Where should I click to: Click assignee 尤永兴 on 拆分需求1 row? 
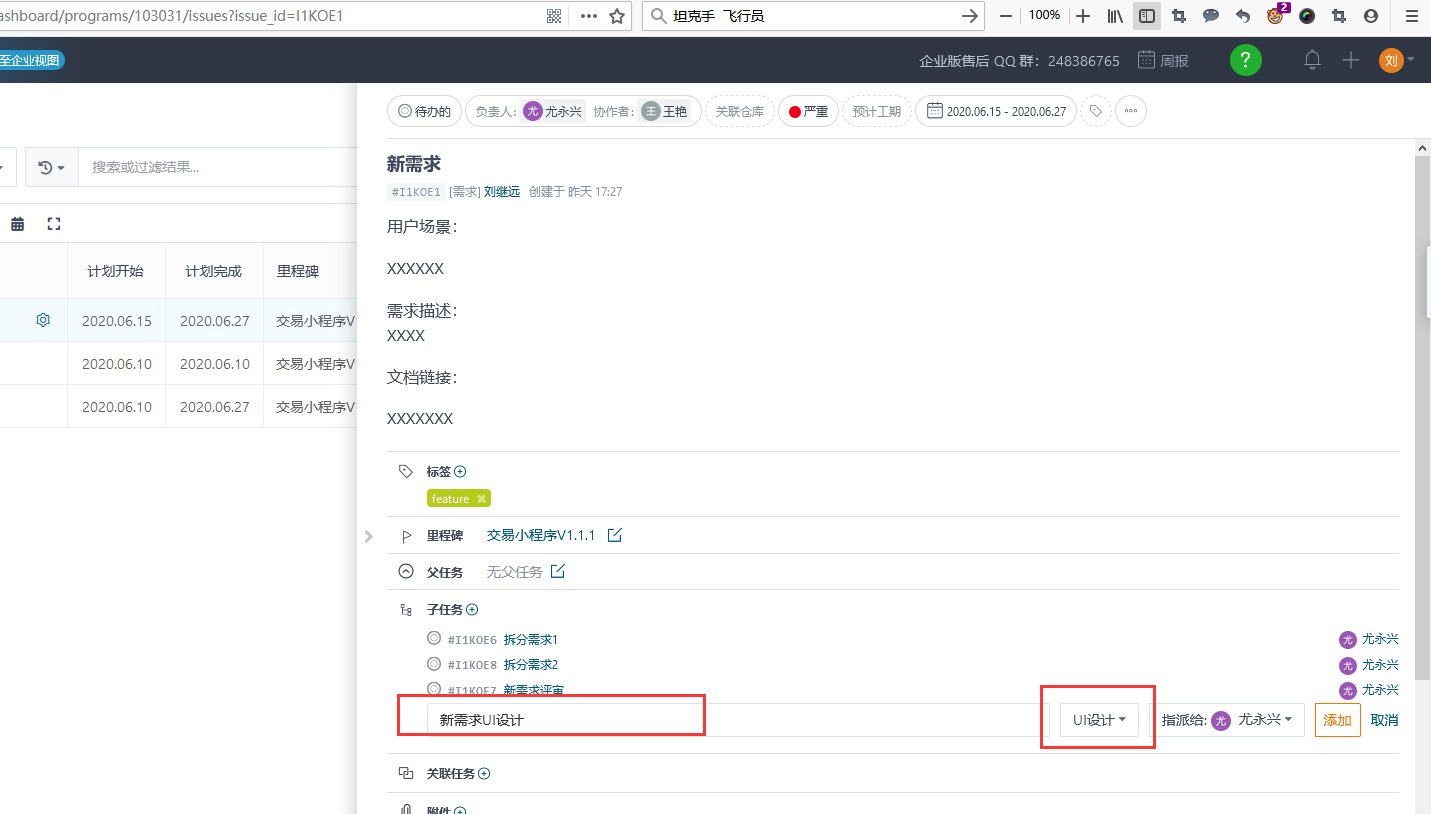(x=1369, y=639)
